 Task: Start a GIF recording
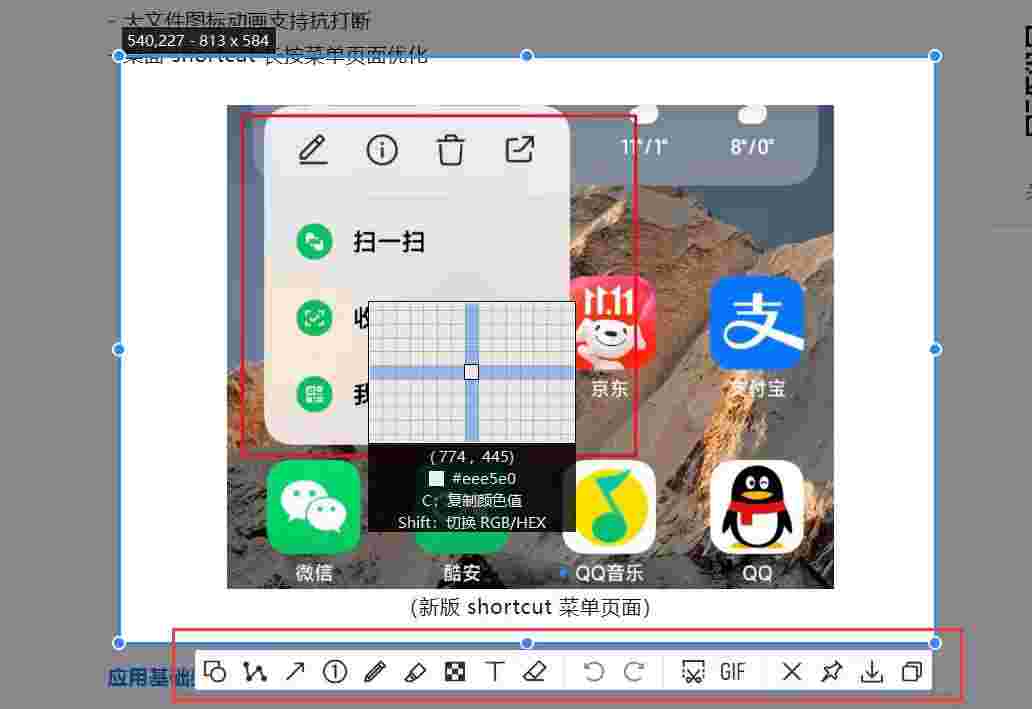click(734, 671)
